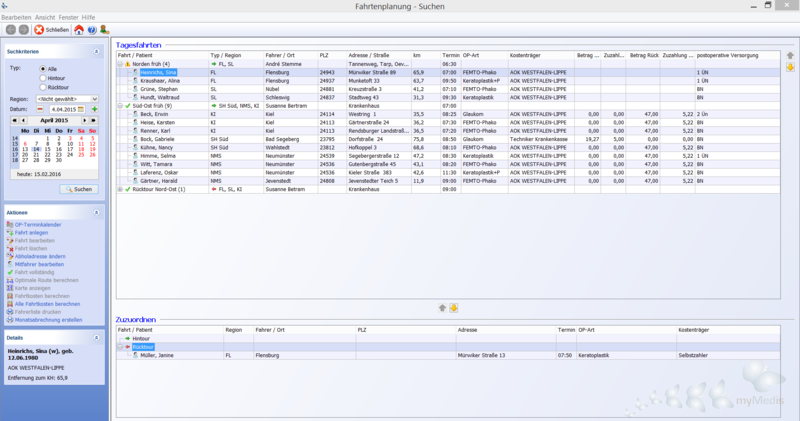Open the Hilfe menu

88,17
